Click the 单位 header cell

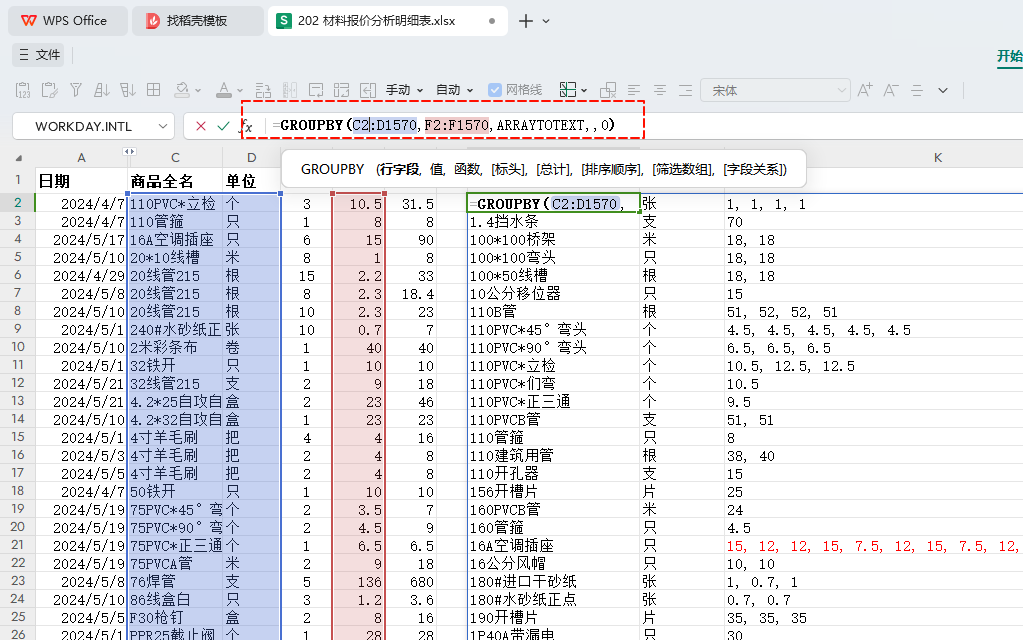pos(252,181)
